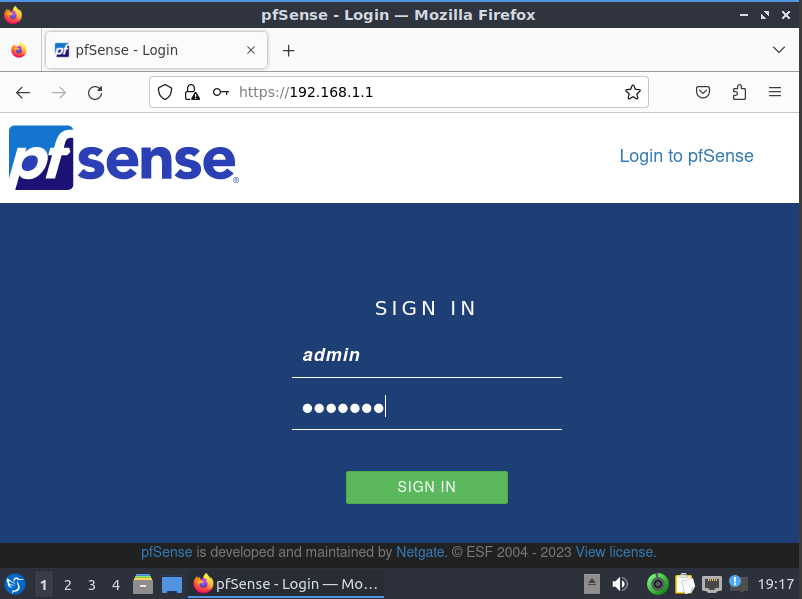Click the green power manager tray icon
Image resolution: width=802 pixels, height=599 pixels.
pos(657,584)
